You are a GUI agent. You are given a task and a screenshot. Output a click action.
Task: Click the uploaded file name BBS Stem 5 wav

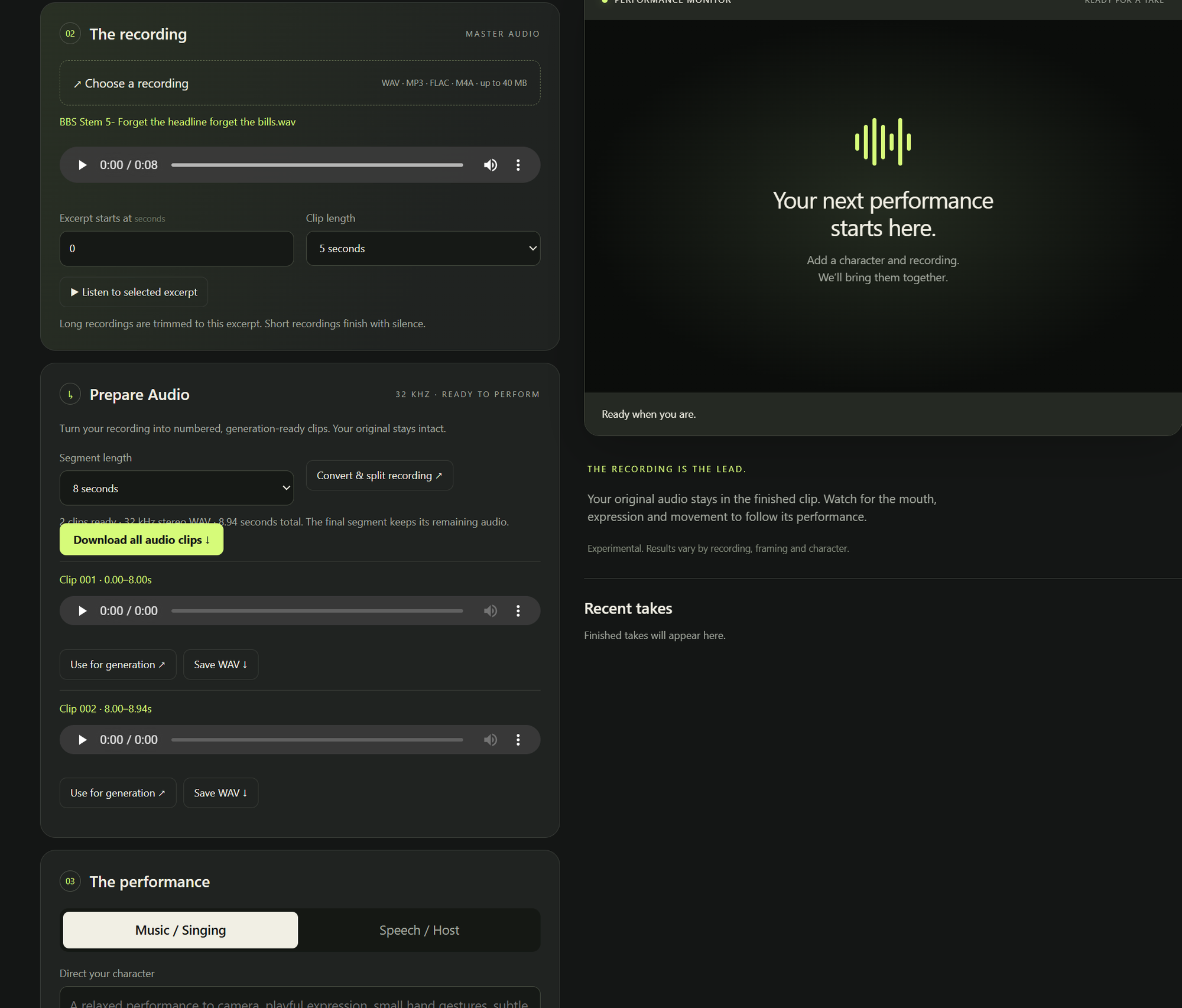177,122
